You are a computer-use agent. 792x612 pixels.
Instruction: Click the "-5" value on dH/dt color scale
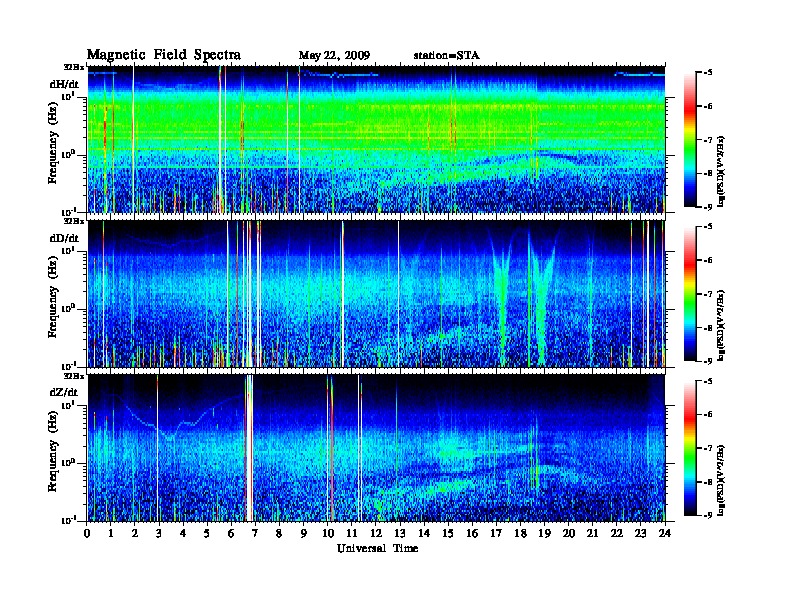[x=708, y=73]
